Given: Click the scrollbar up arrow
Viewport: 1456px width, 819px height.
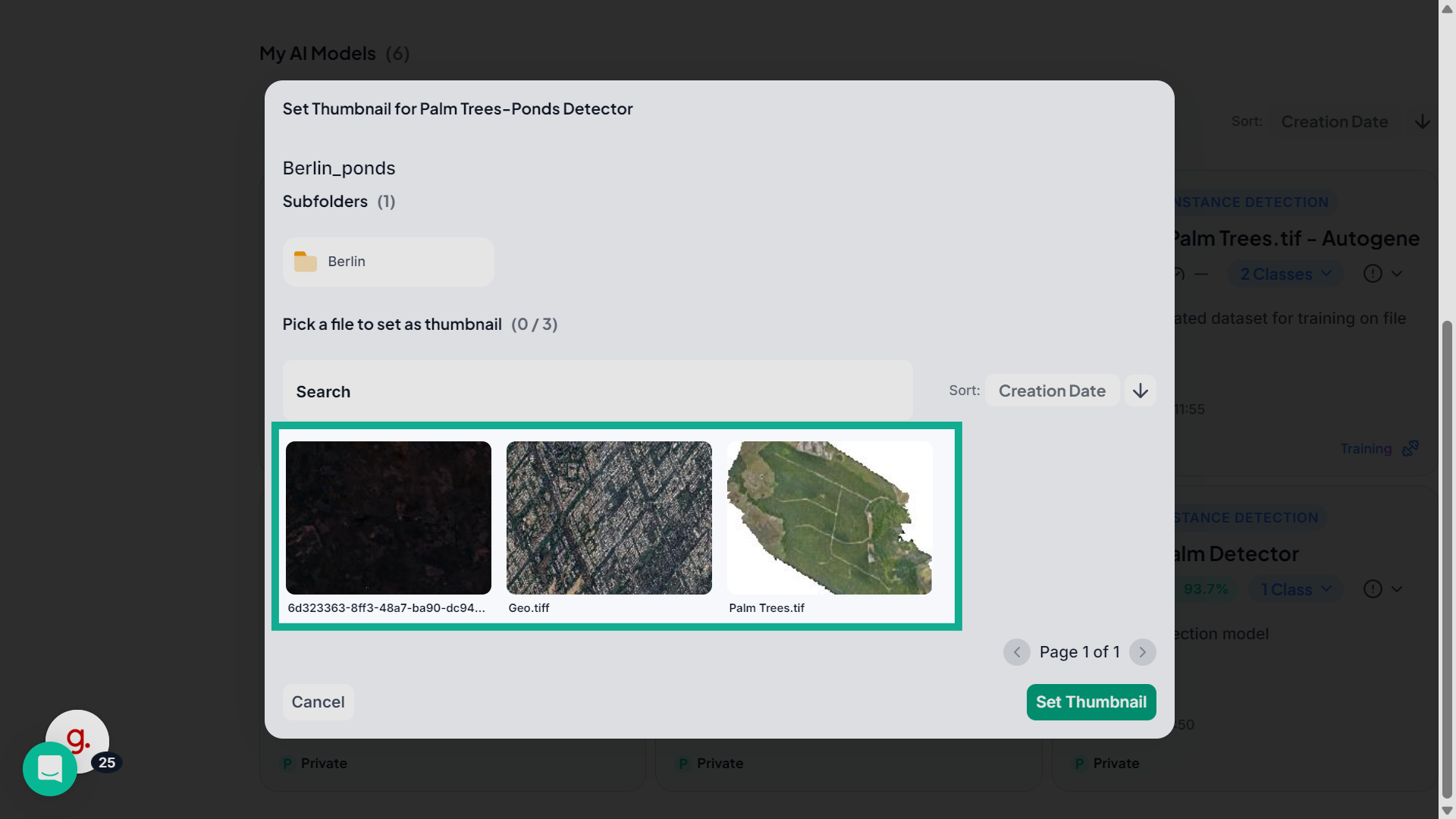Looking at the screenshot, I should point(1447,9).
